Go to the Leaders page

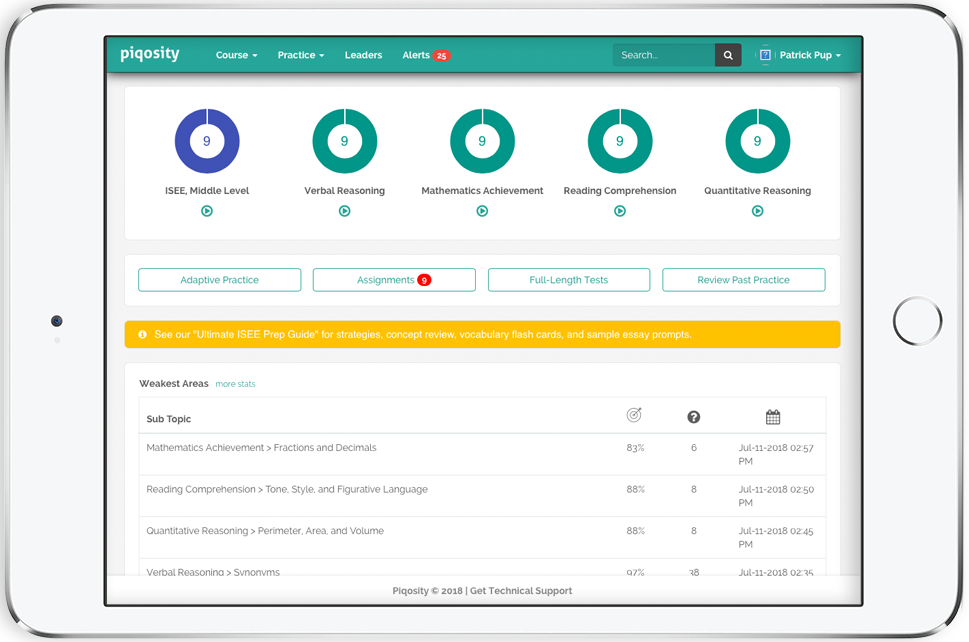pyautogui.click(x=363, y=56)
